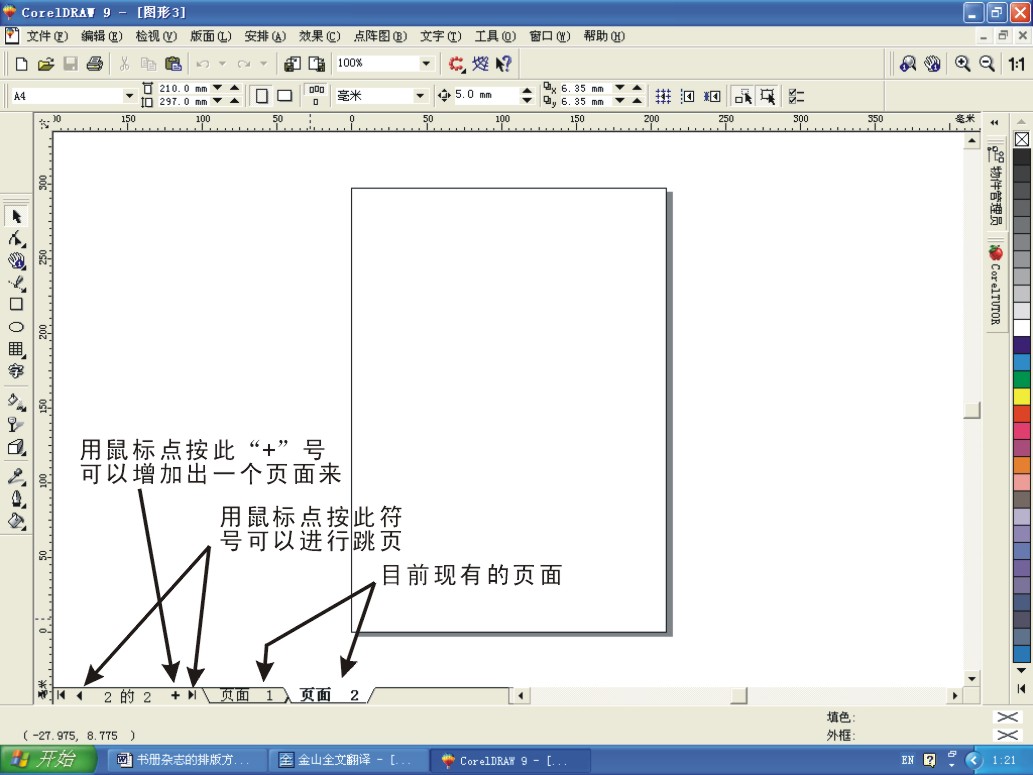This screenshot has width=1033, height=775.
Task: Click the What's This help pointer icon
Action: (504, 64)
